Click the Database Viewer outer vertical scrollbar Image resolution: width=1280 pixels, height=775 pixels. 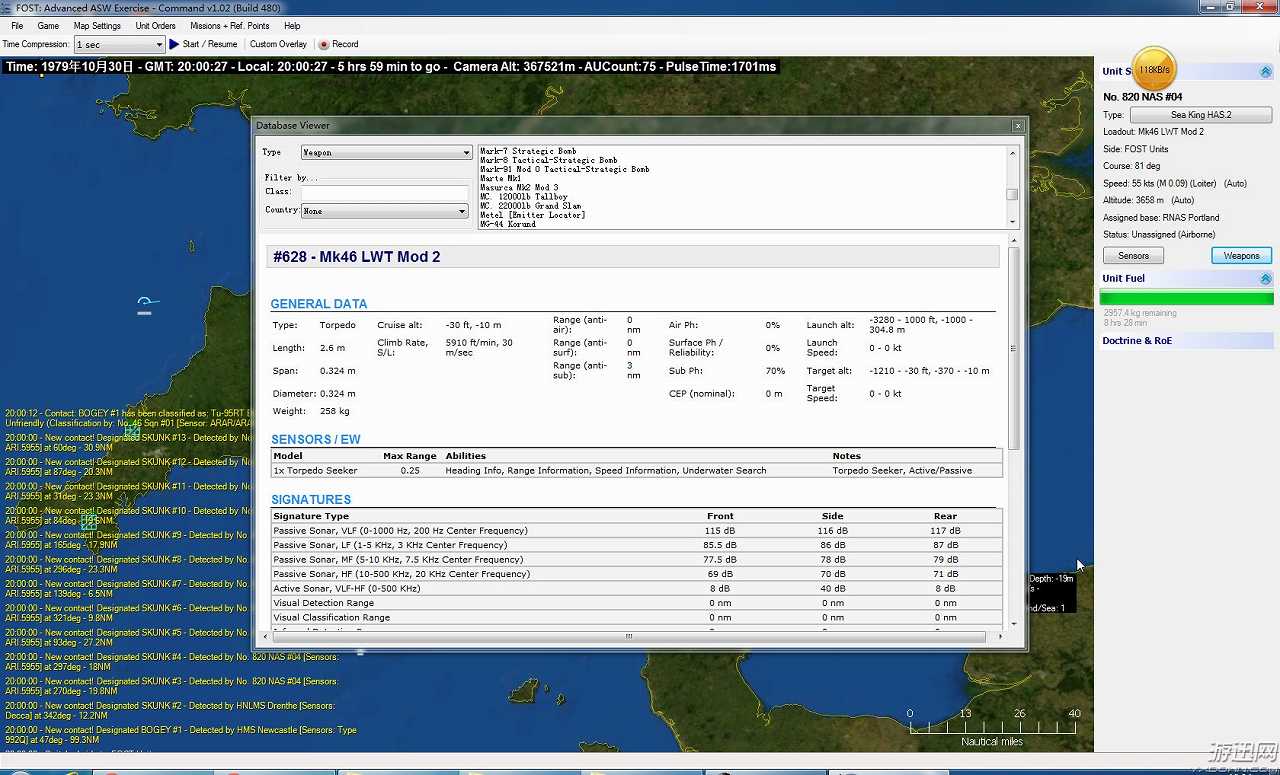(x=1014, y=348)
